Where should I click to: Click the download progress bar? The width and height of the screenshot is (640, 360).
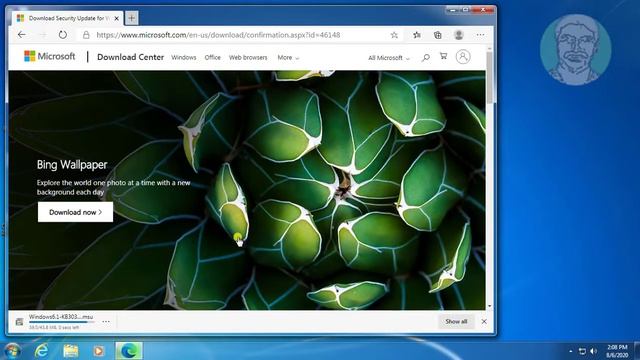pyautogui.click(x=61, y=322)
